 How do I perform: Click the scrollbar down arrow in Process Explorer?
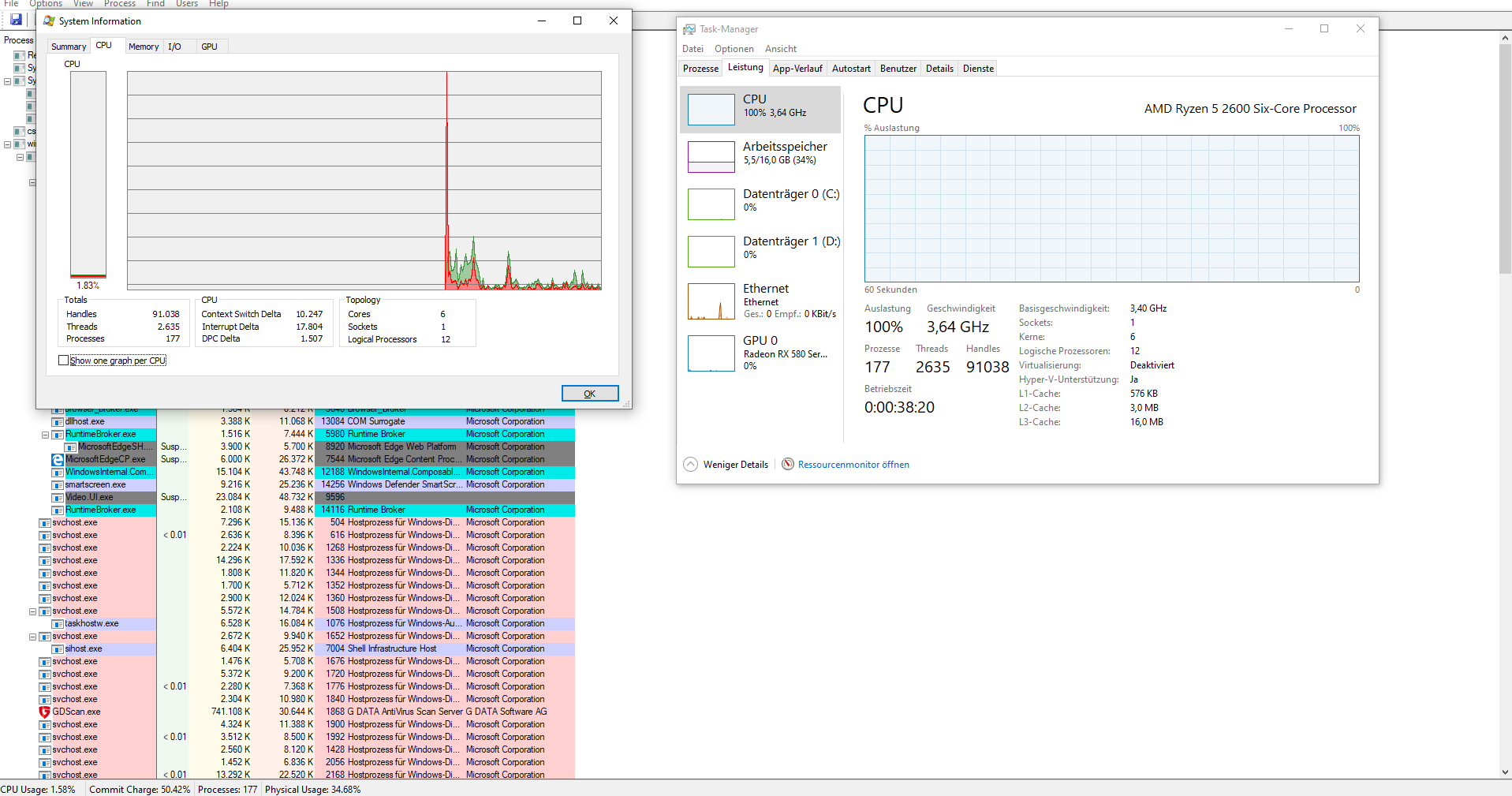[x=1505, y=772]
